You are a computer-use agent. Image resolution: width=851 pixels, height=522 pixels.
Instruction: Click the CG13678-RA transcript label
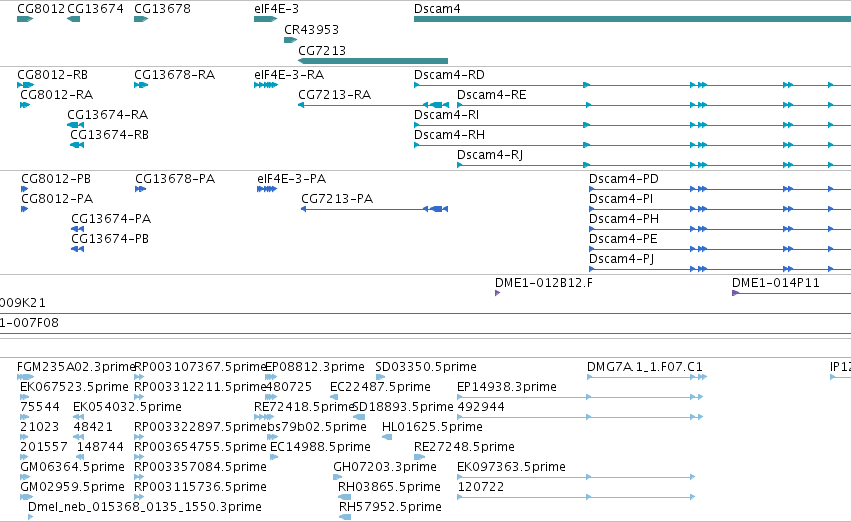click(175, 74)
